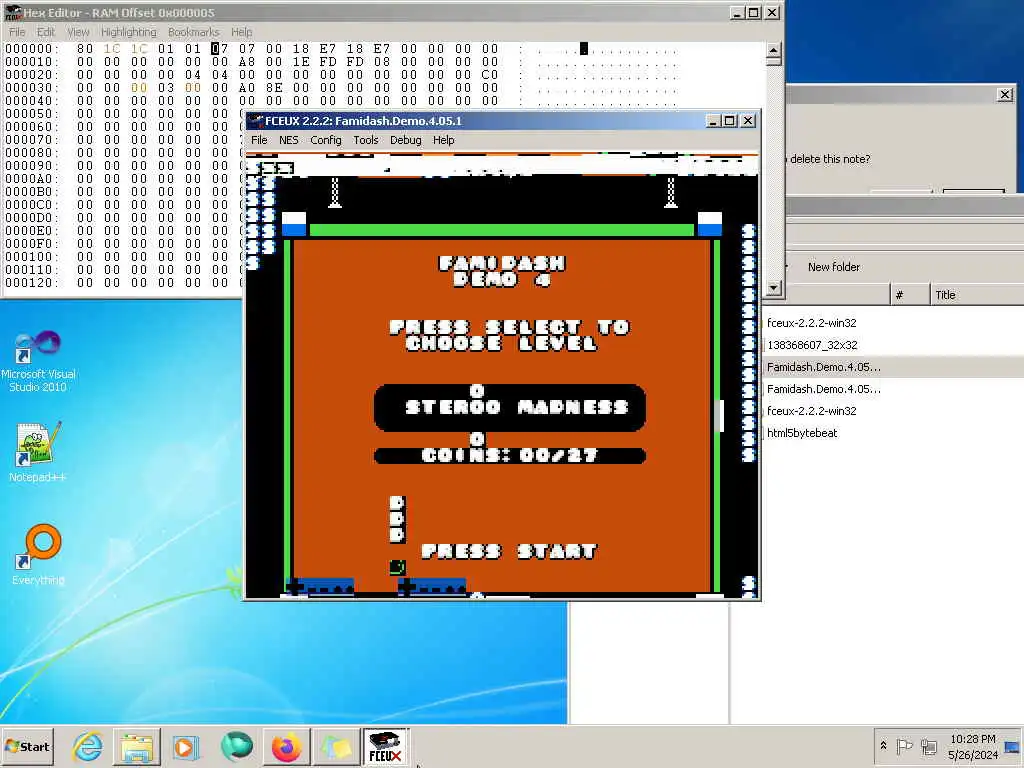1024x768 pixels.
Task: Select the 138368607_32x32 file
Action: (x=812, y=345)
